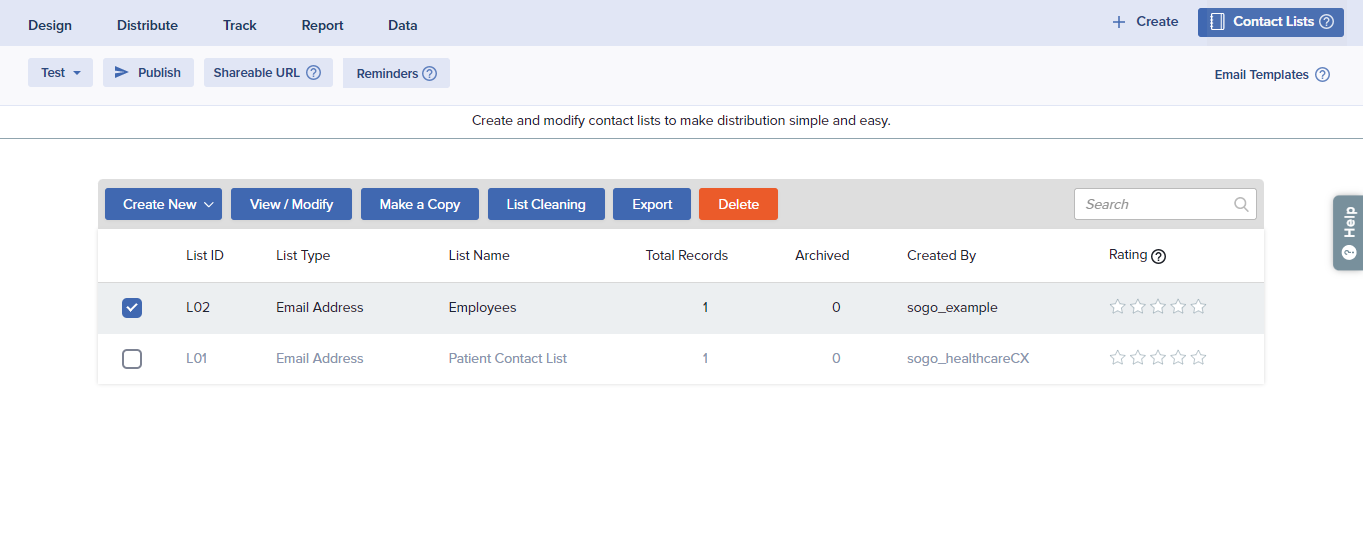The height and width of the screenshot is (534, 1363).
Task: Click the List Cleaning button
Action: click(x=545, y=204)
